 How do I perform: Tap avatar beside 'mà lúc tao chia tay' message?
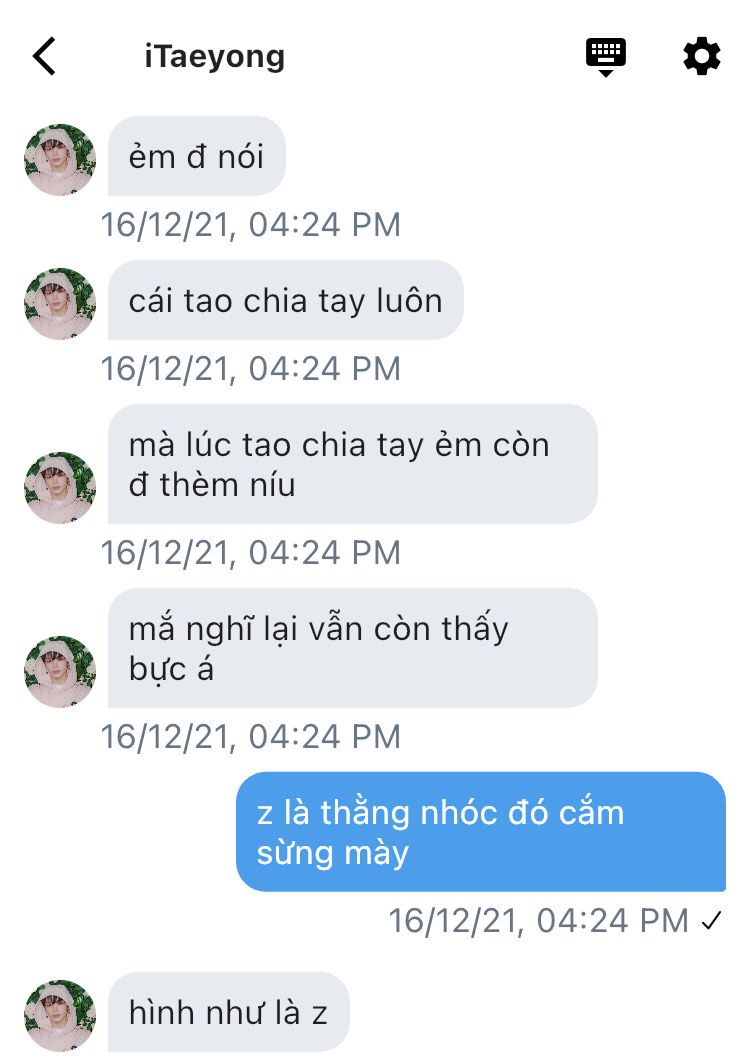[x=60, y=488]
